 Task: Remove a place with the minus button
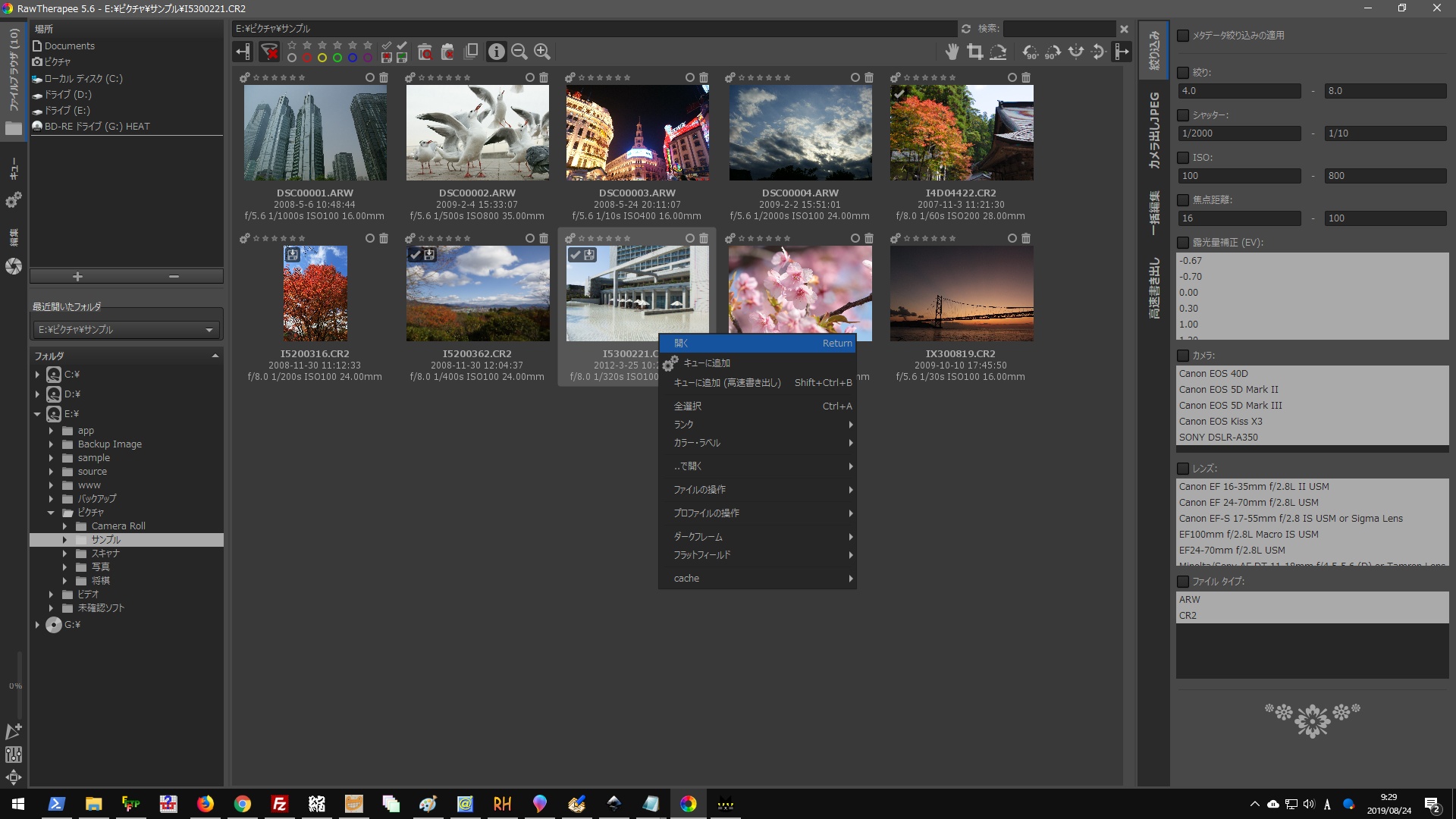click(x=174, y=277)
